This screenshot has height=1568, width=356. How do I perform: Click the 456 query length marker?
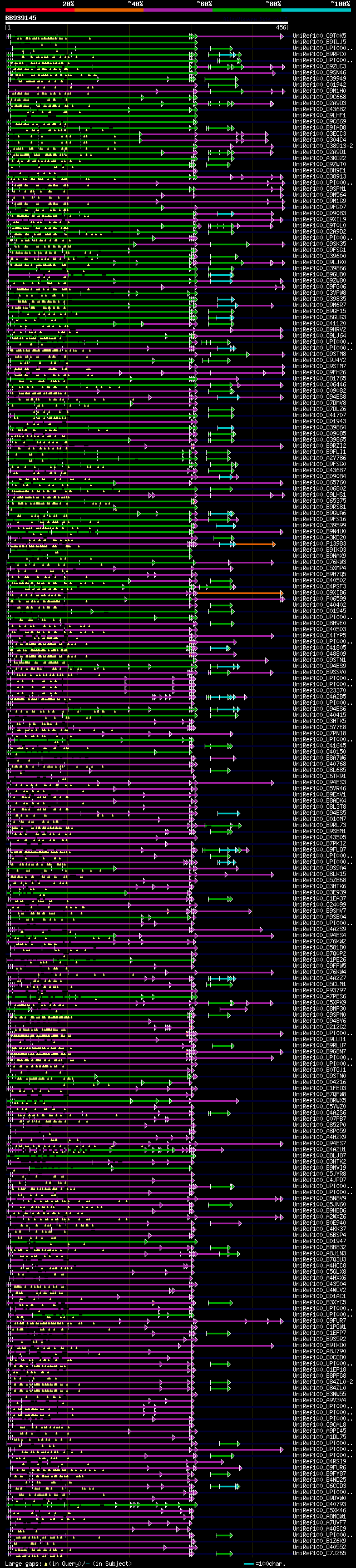pyautogui.click(x=280, y=27)
